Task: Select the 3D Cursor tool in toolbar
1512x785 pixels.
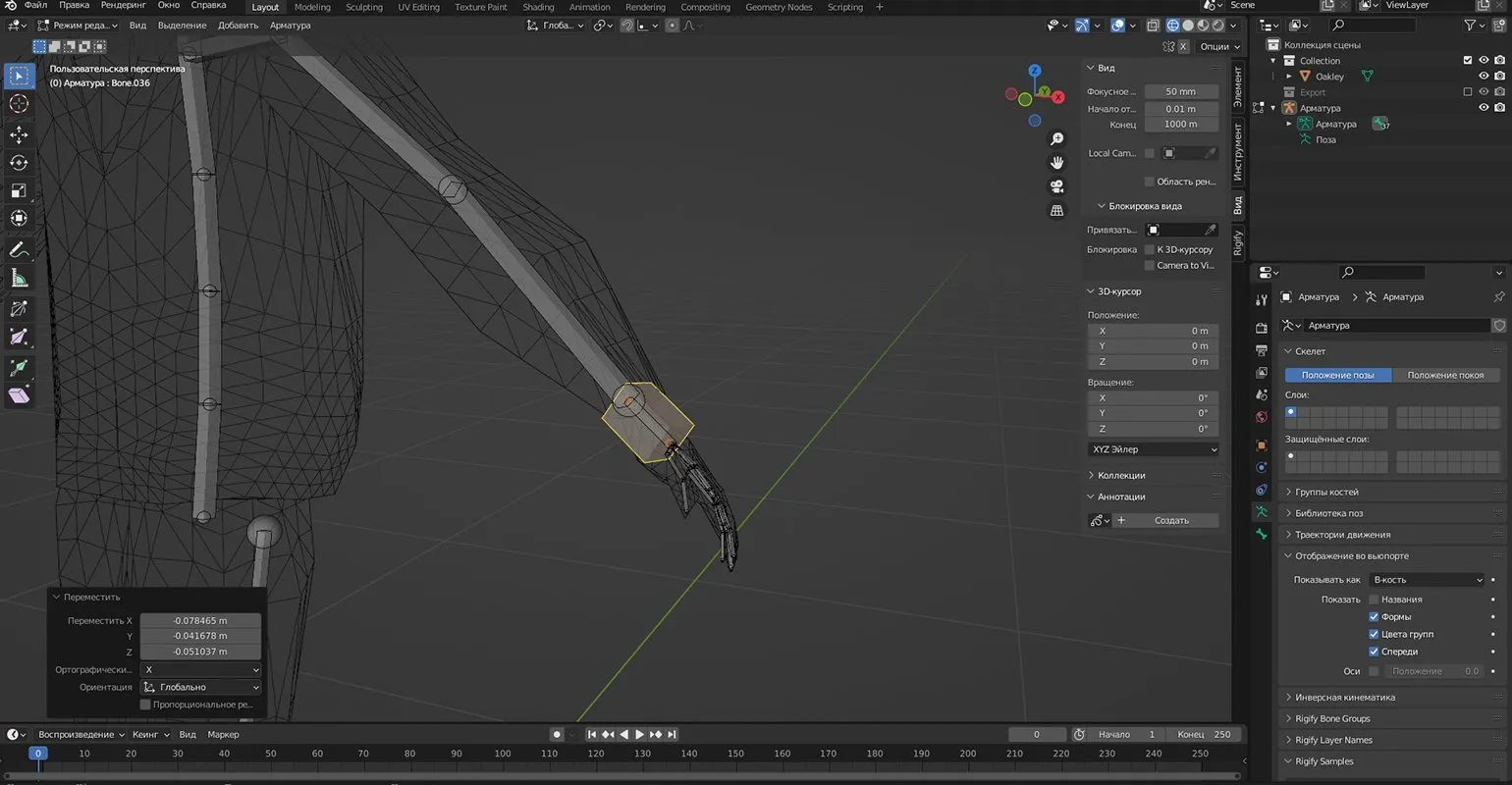Action: 19,104
